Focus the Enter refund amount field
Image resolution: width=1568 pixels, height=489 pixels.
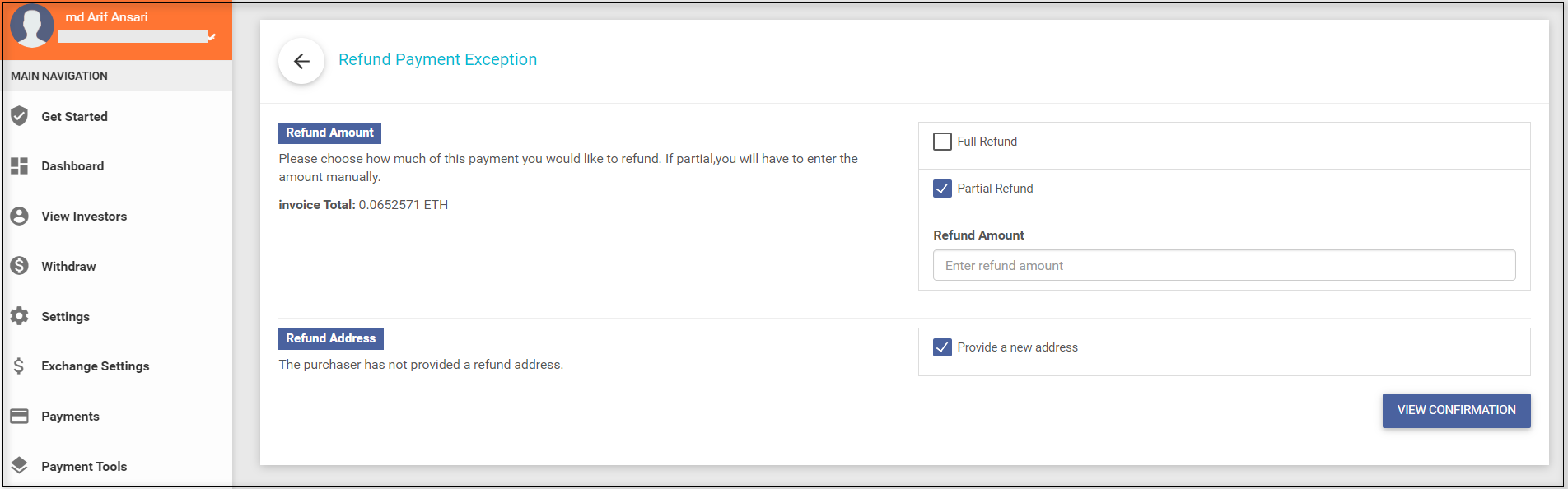[x=1224, y=265]
